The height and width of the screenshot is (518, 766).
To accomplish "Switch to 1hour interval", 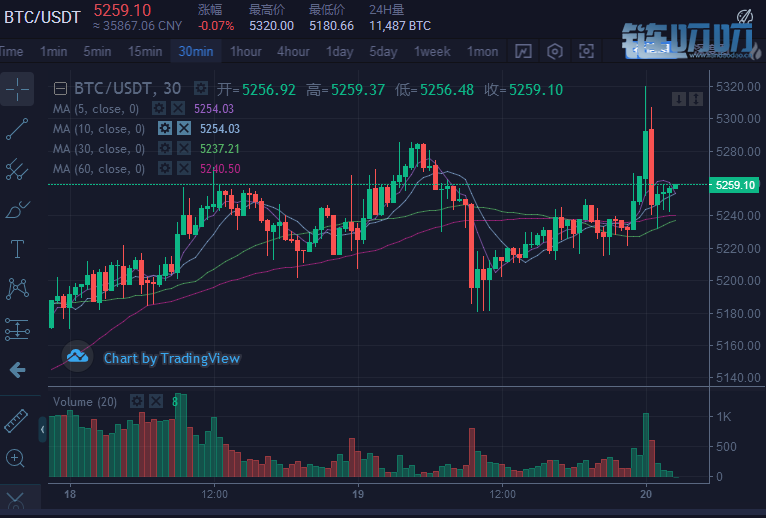I will coord(246,51).
